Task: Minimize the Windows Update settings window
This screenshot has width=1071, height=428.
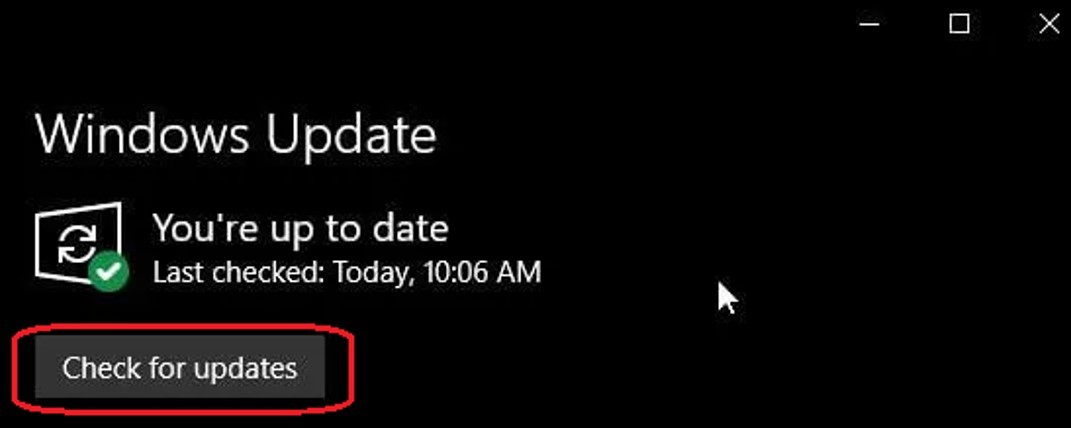Action: click(x=869, y=25)
